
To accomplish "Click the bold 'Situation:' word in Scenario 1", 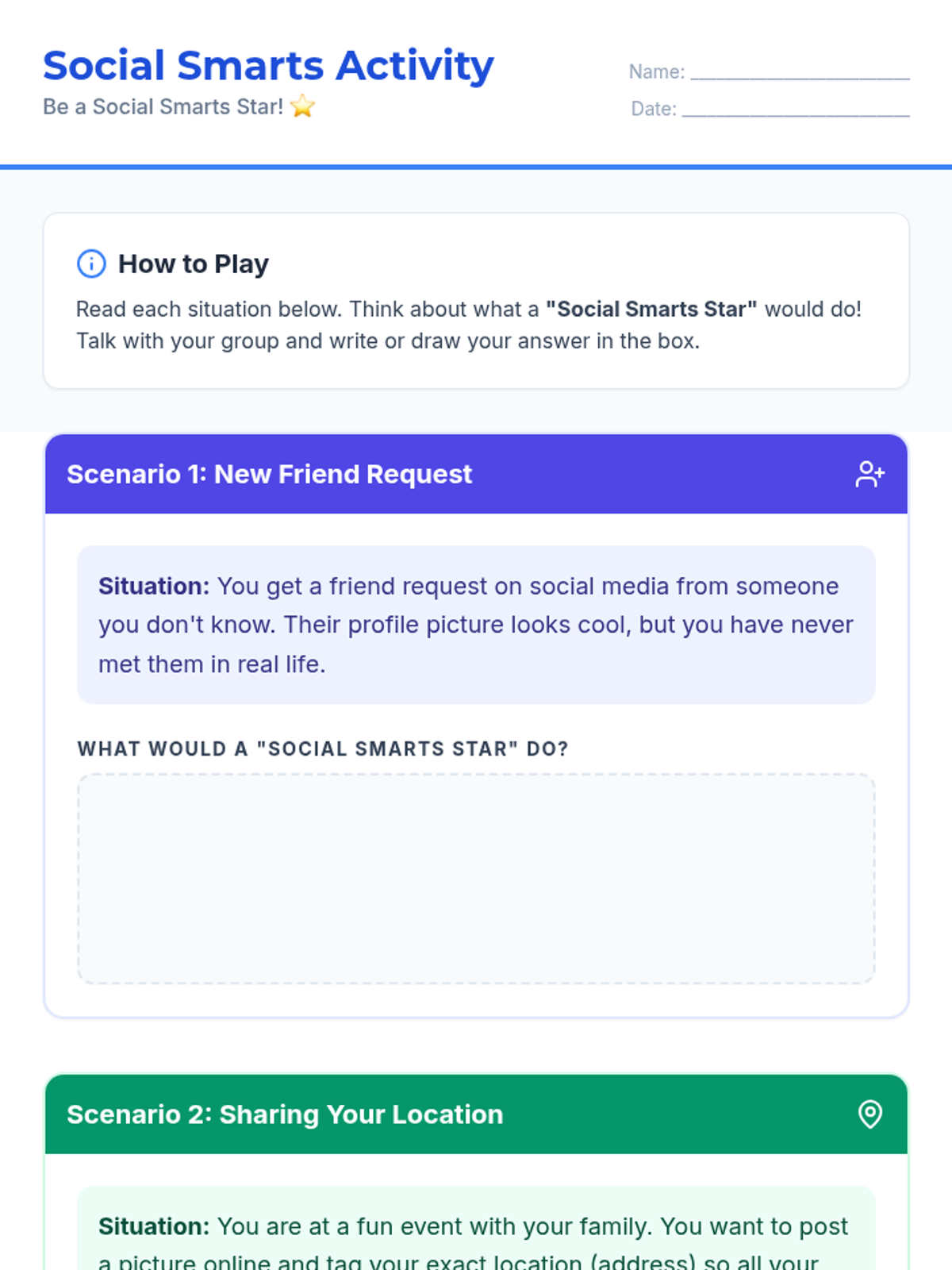I will [x=154, y=586].
